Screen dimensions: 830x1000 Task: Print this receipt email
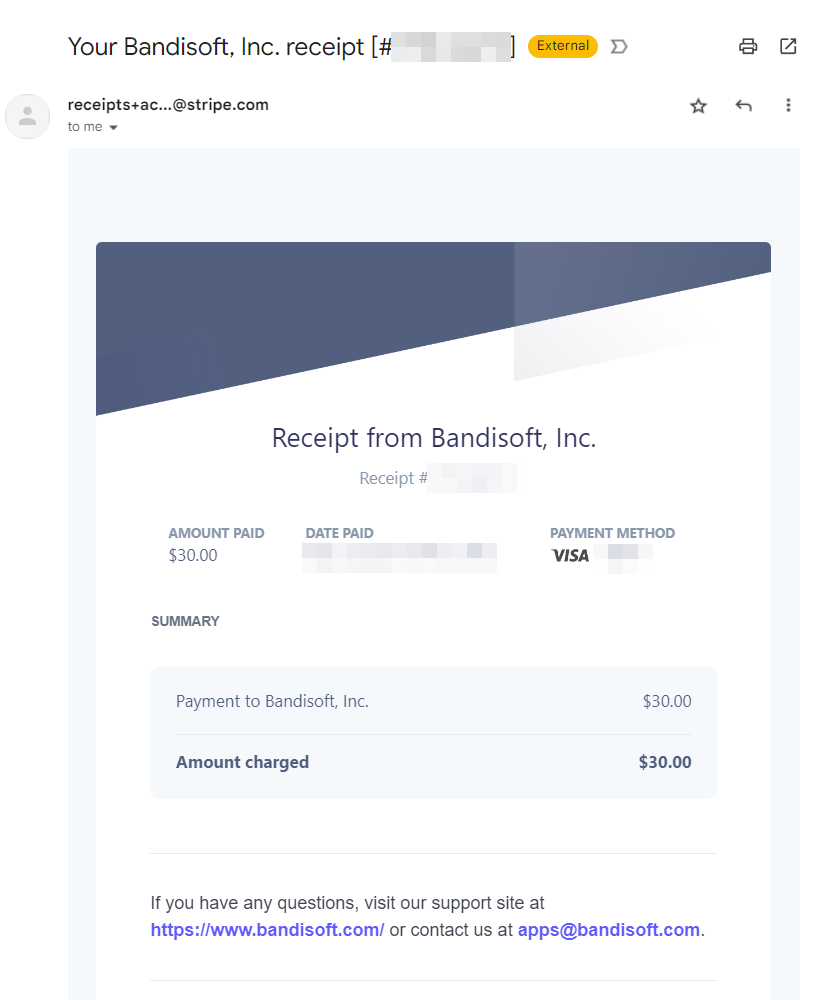click(x=747, y=46)
